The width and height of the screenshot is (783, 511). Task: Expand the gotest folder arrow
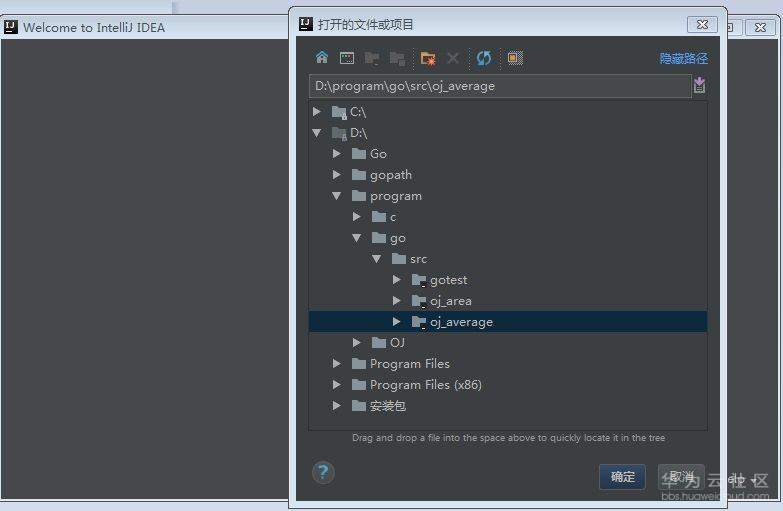coord(396,280)
